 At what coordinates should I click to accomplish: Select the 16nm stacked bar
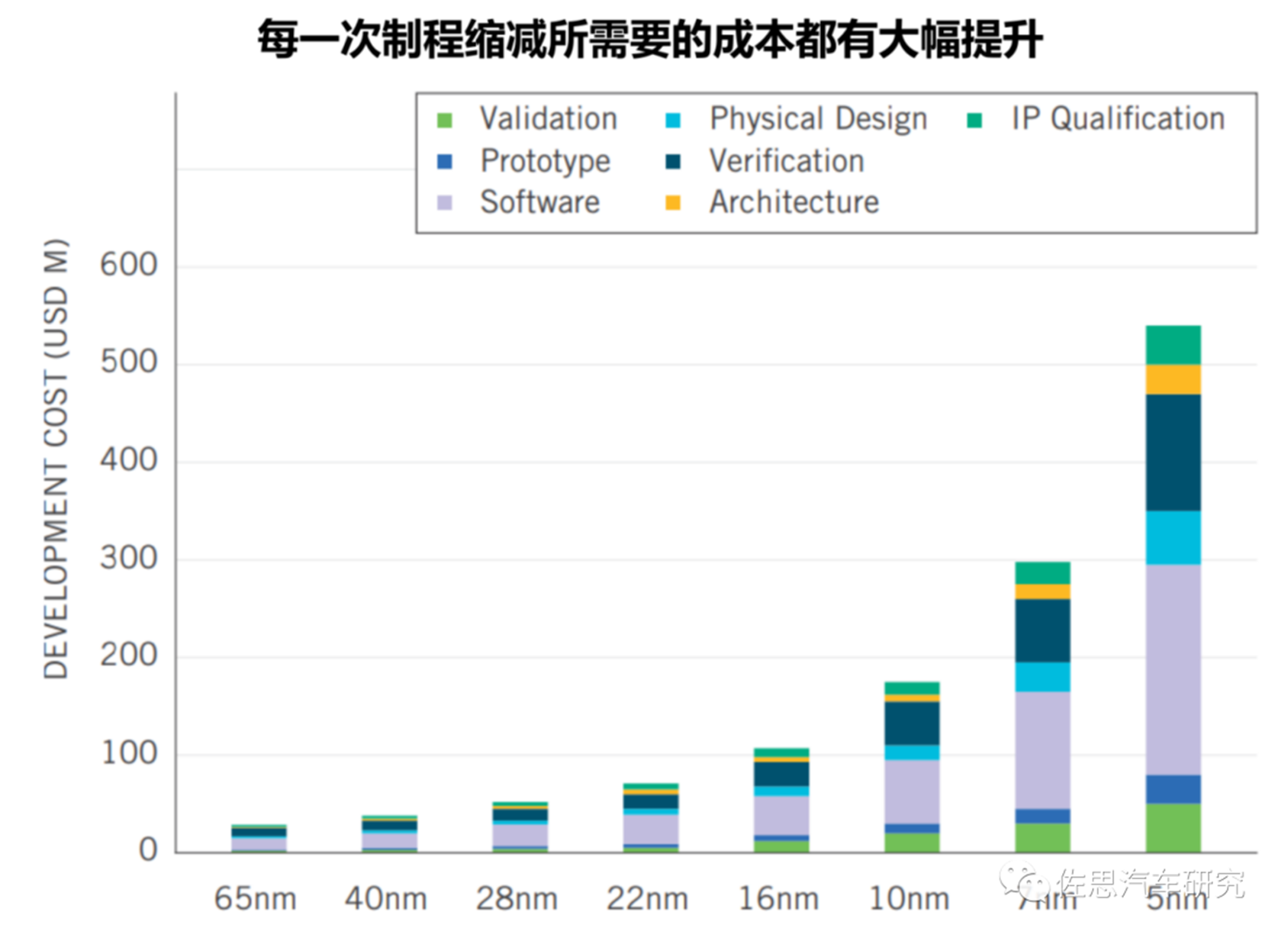coord(781,800)
